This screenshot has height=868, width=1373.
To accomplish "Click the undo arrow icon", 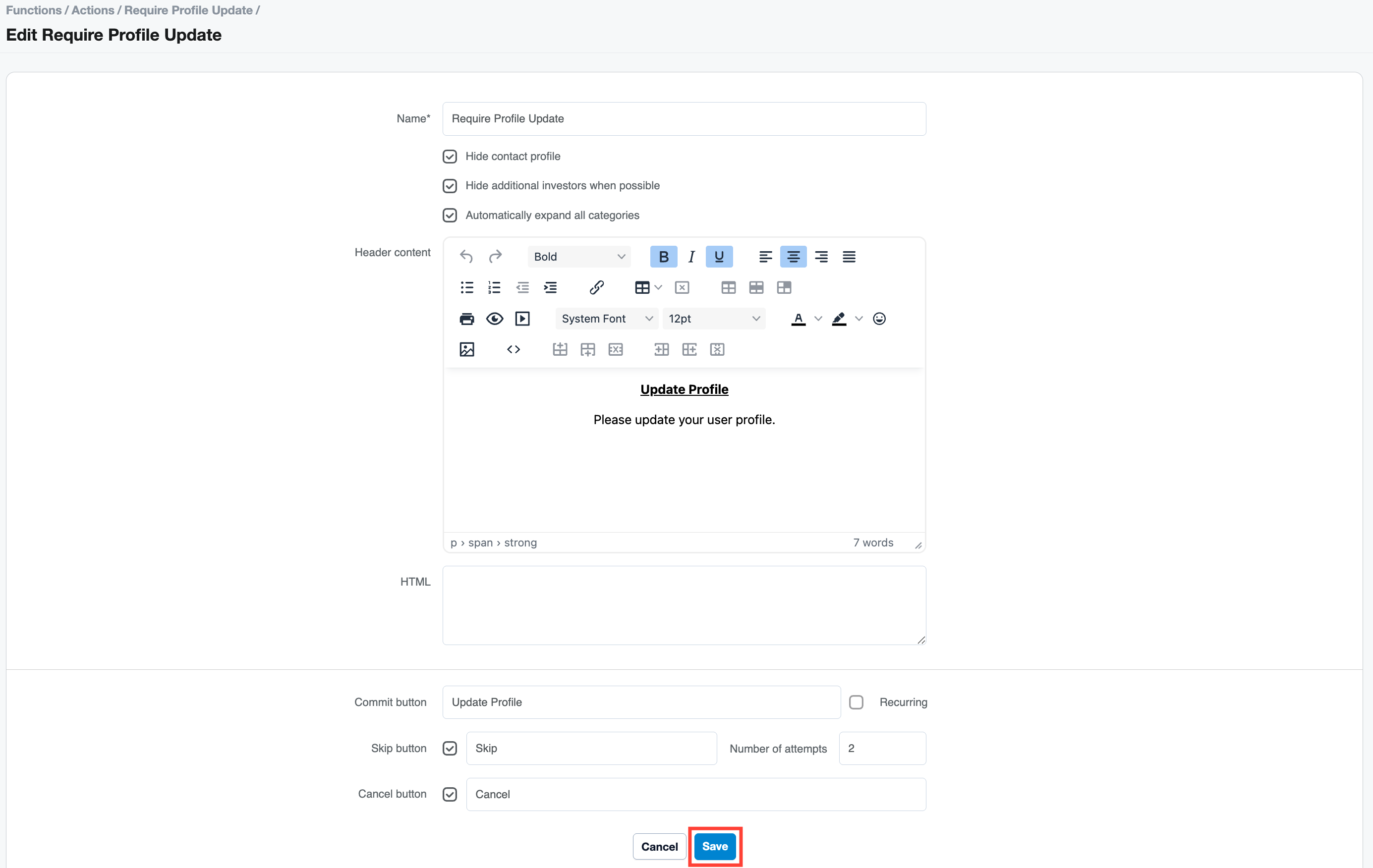I will pyautogui.click(x=466, y=257).
